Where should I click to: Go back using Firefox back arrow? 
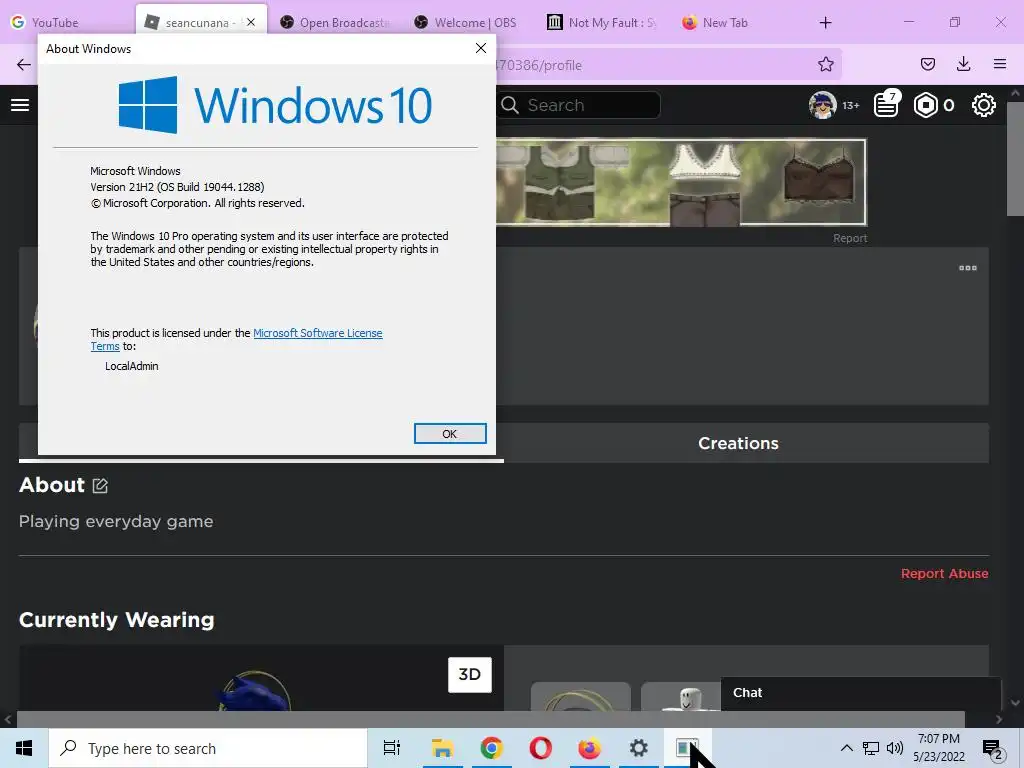pyautogui.click(x=24, y=65)
